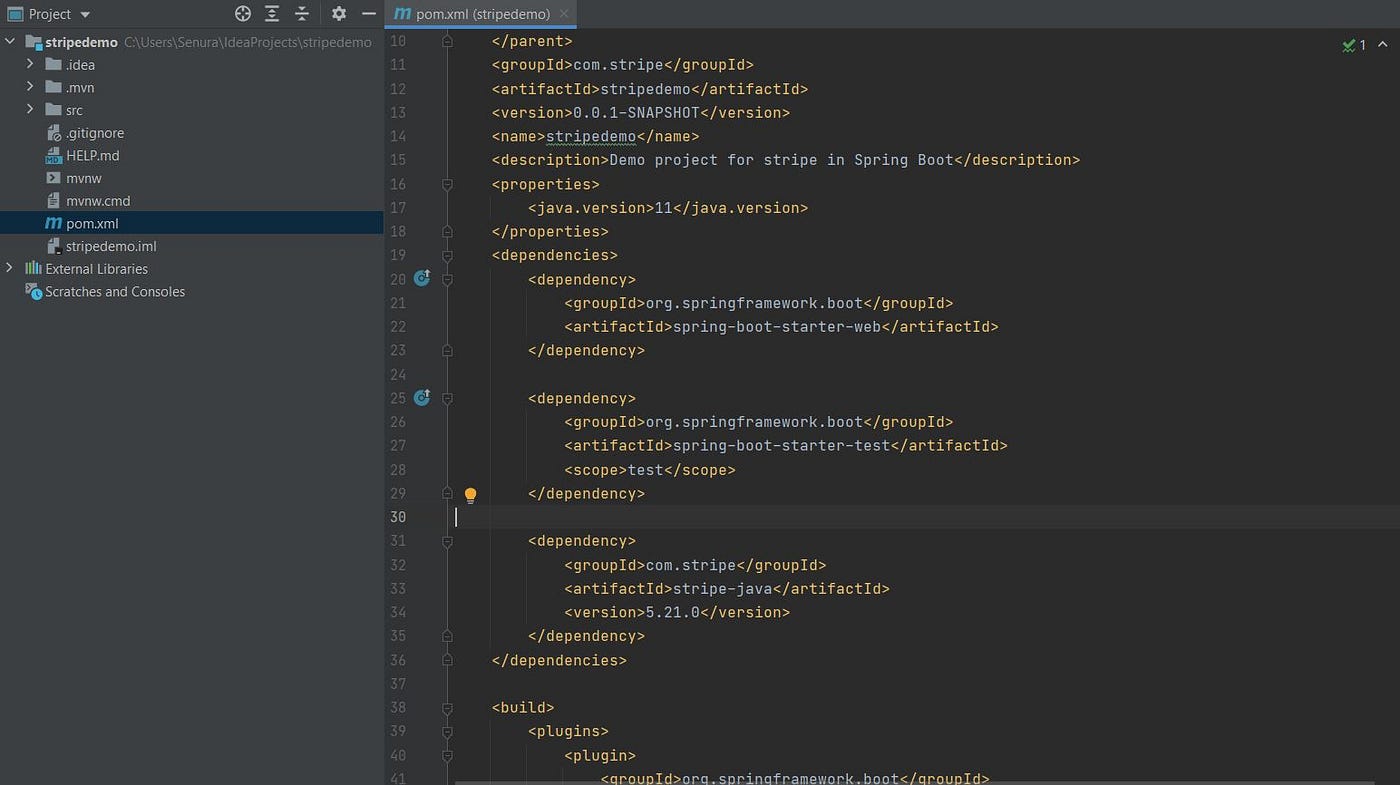The width and height of the screenshot is (1400, 785).
Task: Click the spring-boot-starter-web artifactId line
Action: click(x=781, y=327)
